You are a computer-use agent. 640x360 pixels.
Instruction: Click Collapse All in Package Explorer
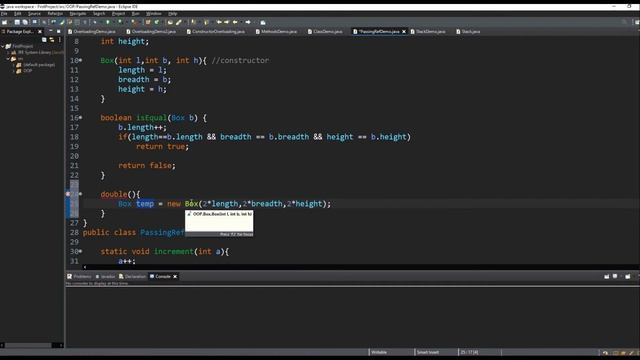pyautogui.click(x=44, y=40)
